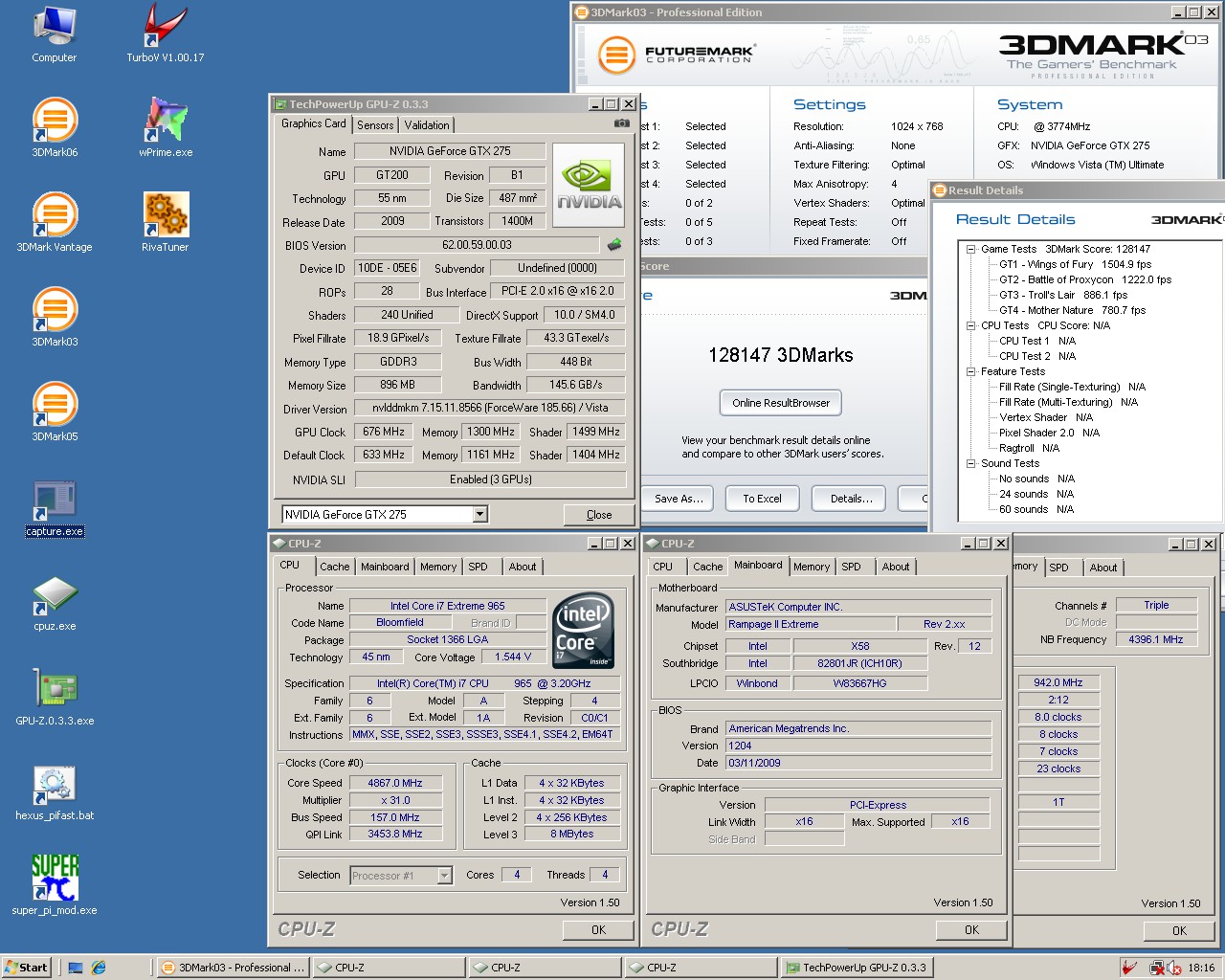Select the capture.exe desktop icon

(55, 508)
